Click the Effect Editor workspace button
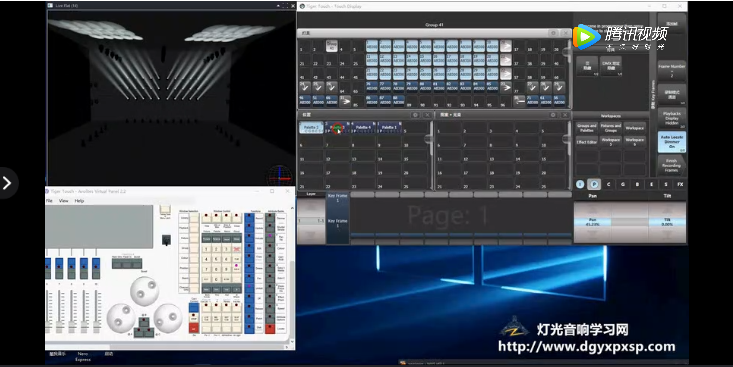Viewport: 733px width, 367px height. (x=586, y=142)
